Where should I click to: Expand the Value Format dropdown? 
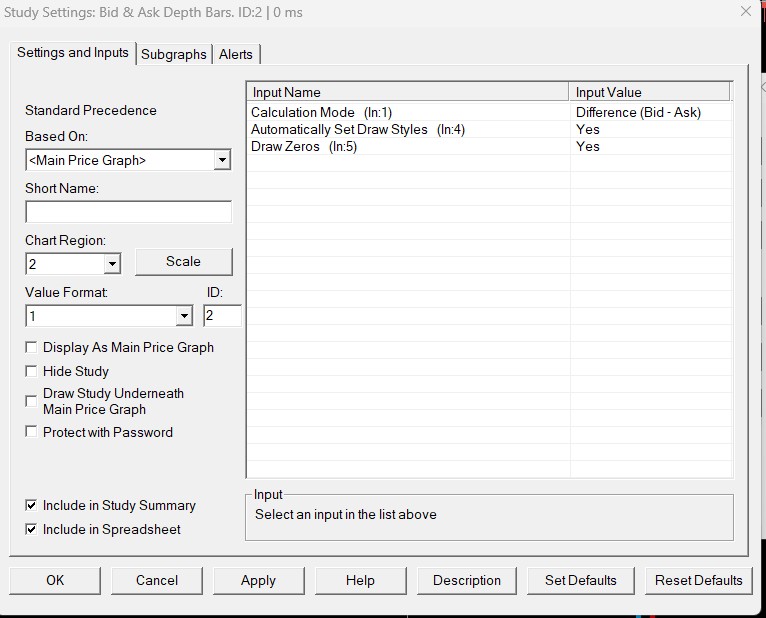pyautogui.click(x=183, y=316)
